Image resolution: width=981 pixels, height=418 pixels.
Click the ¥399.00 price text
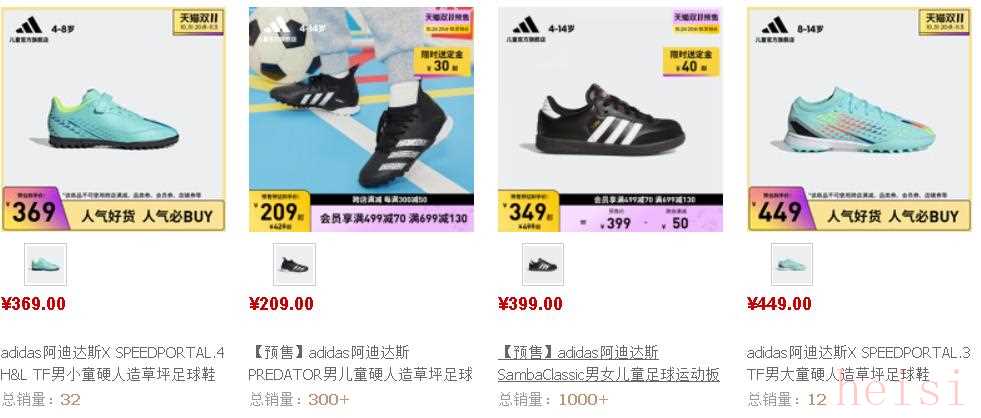[531, 304]
